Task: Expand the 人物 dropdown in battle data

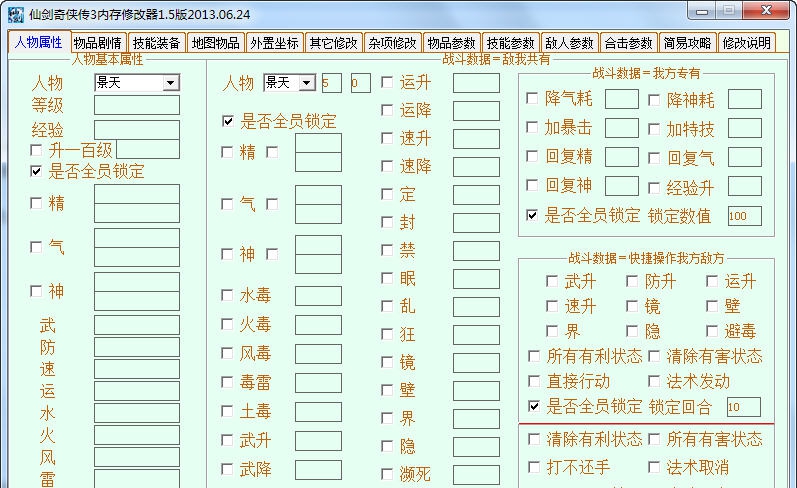Action: click(306, 83)
